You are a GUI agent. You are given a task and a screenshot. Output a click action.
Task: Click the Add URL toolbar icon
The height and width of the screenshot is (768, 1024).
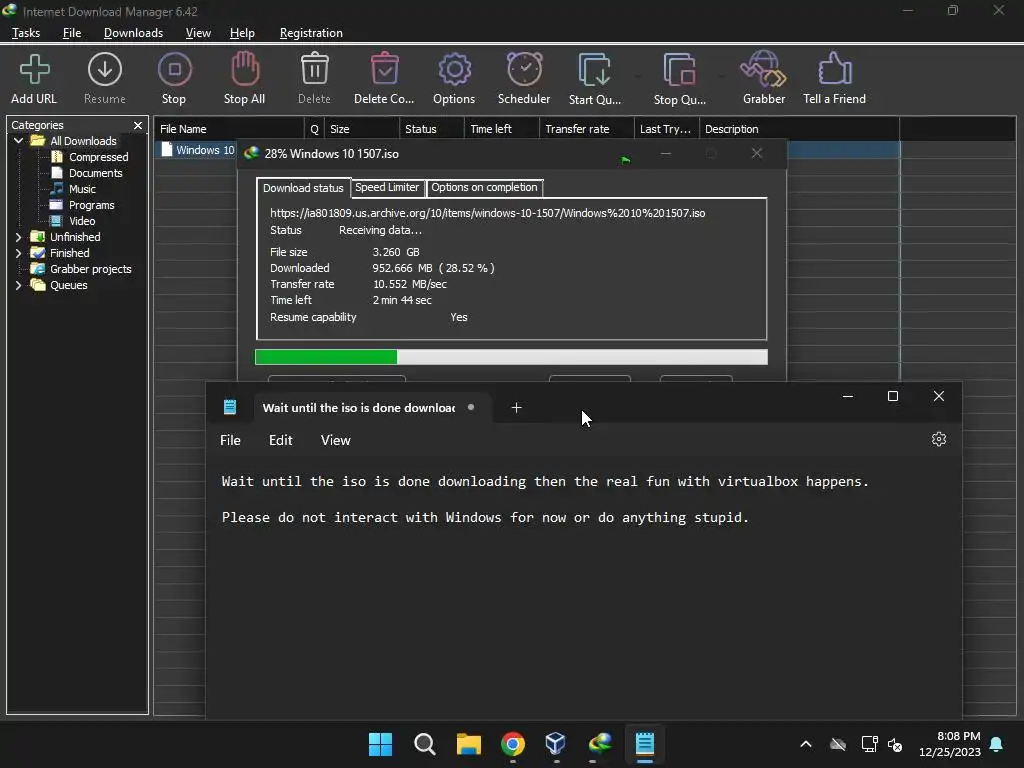coord(34,78)
